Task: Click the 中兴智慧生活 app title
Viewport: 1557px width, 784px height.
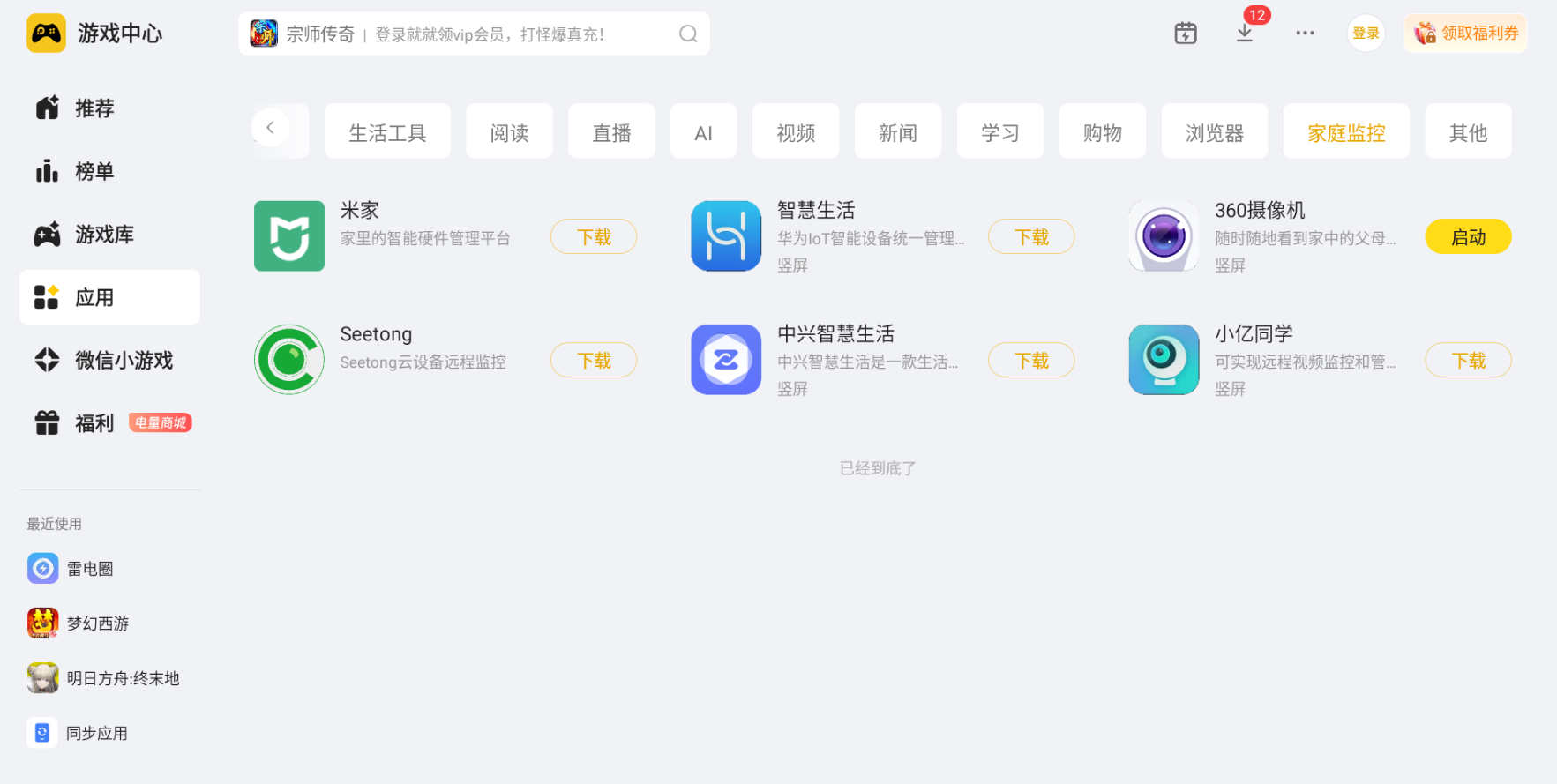Action: (835, 333)
